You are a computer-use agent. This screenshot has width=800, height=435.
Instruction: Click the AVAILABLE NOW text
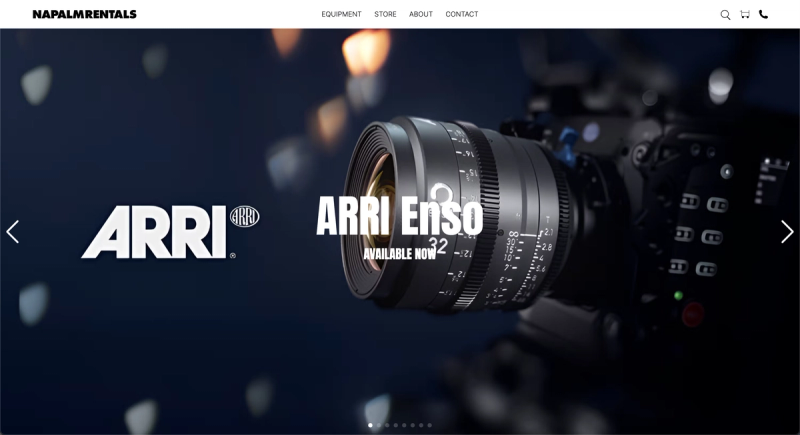point(399,253)
